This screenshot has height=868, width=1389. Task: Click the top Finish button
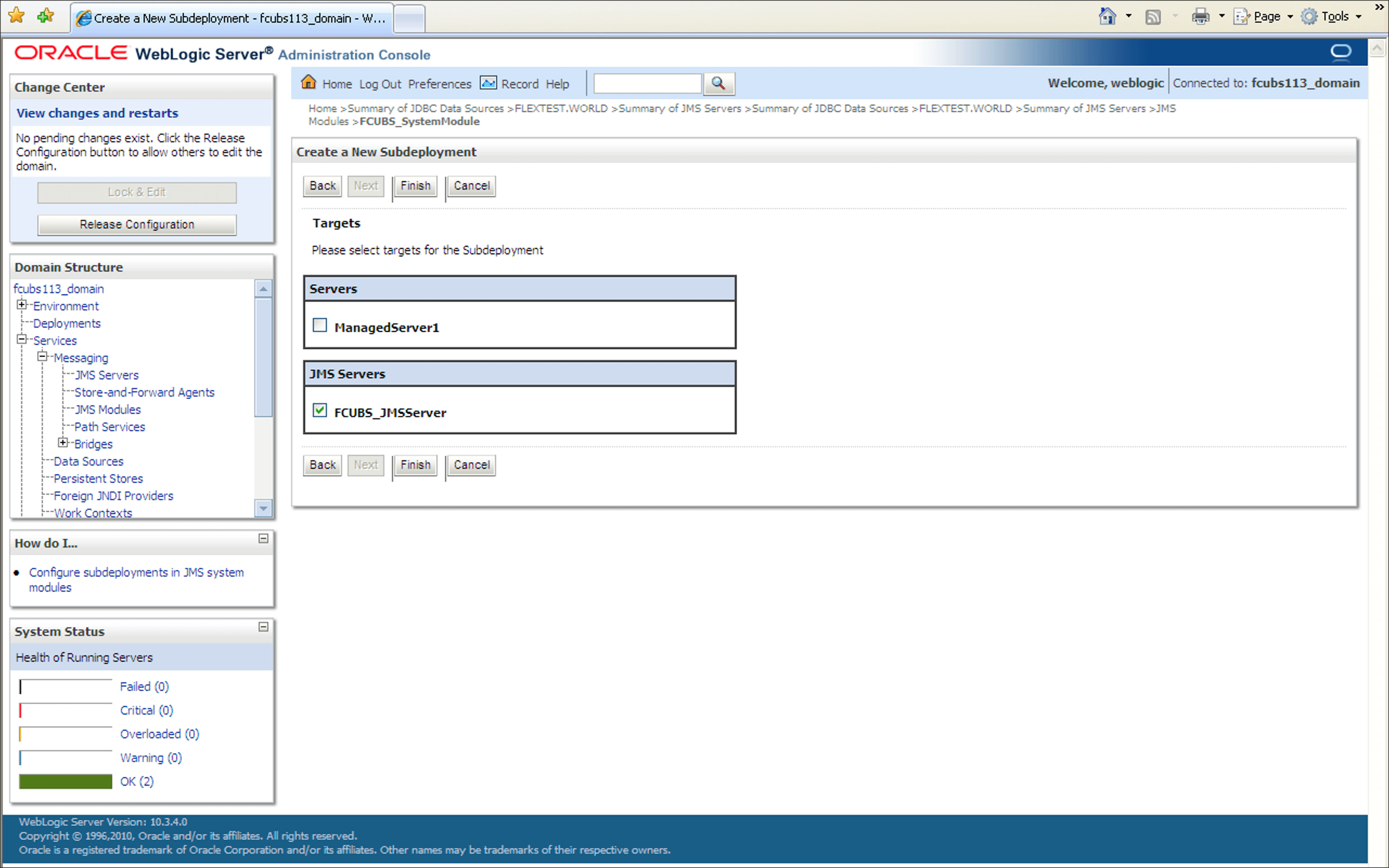click(x=415, y=186)
